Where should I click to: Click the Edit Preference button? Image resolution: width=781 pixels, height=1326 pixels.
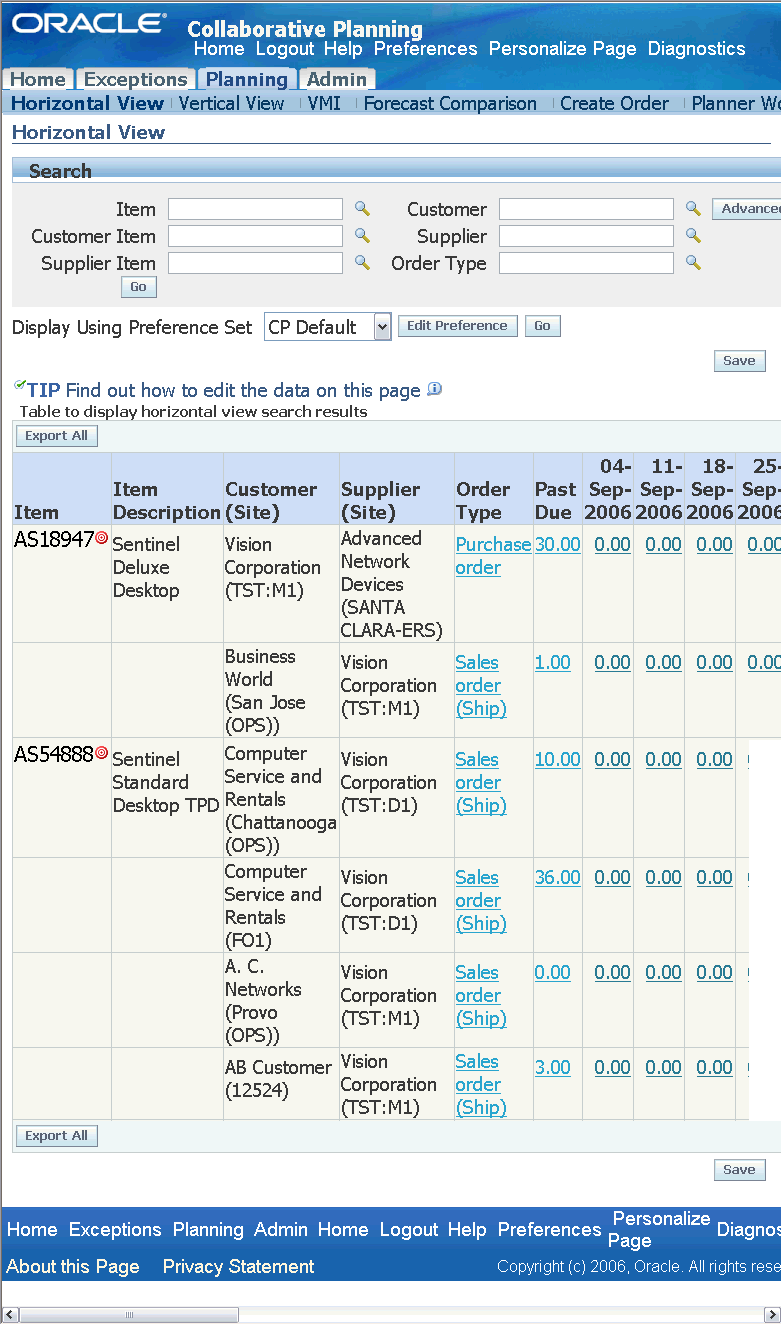457,326
